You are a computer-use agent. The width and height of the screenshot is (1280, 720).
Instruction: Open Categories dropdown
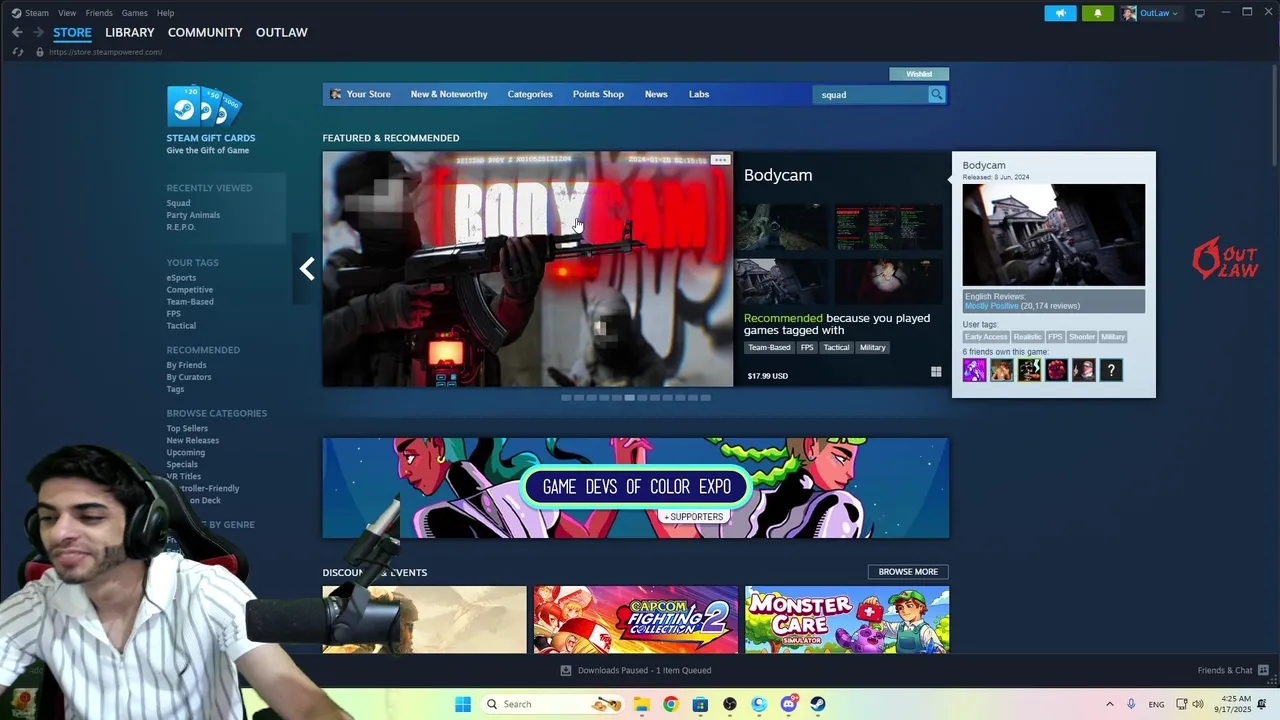[530, 94]
